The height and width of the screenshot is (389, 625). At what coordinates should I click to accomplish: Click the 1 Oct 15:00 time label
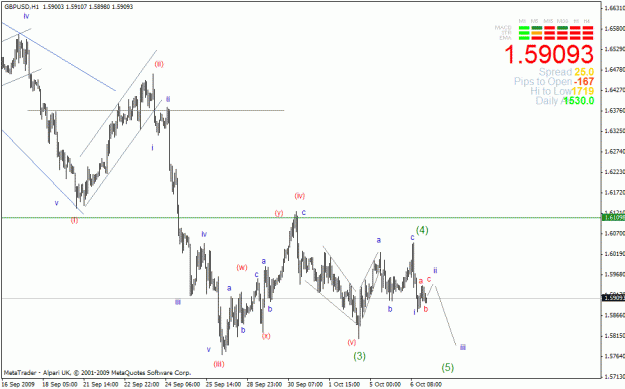[x=345, y=385]
